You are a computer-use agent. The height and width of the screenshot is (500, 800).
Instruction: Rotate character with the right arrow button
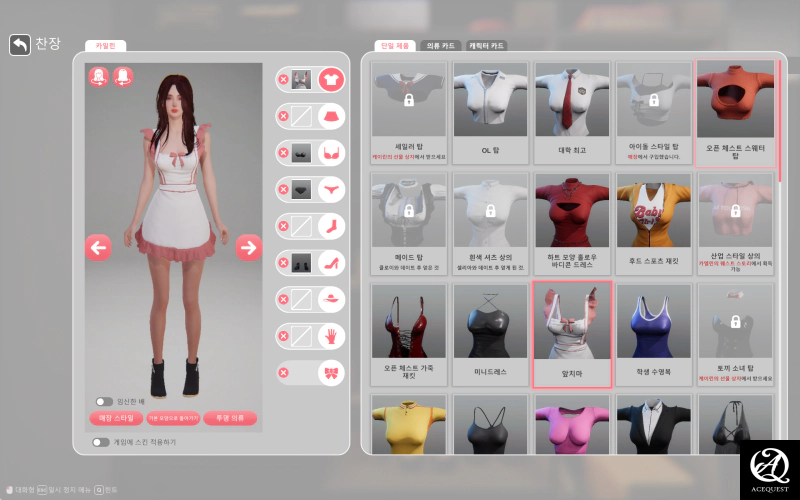pos(248,247)
